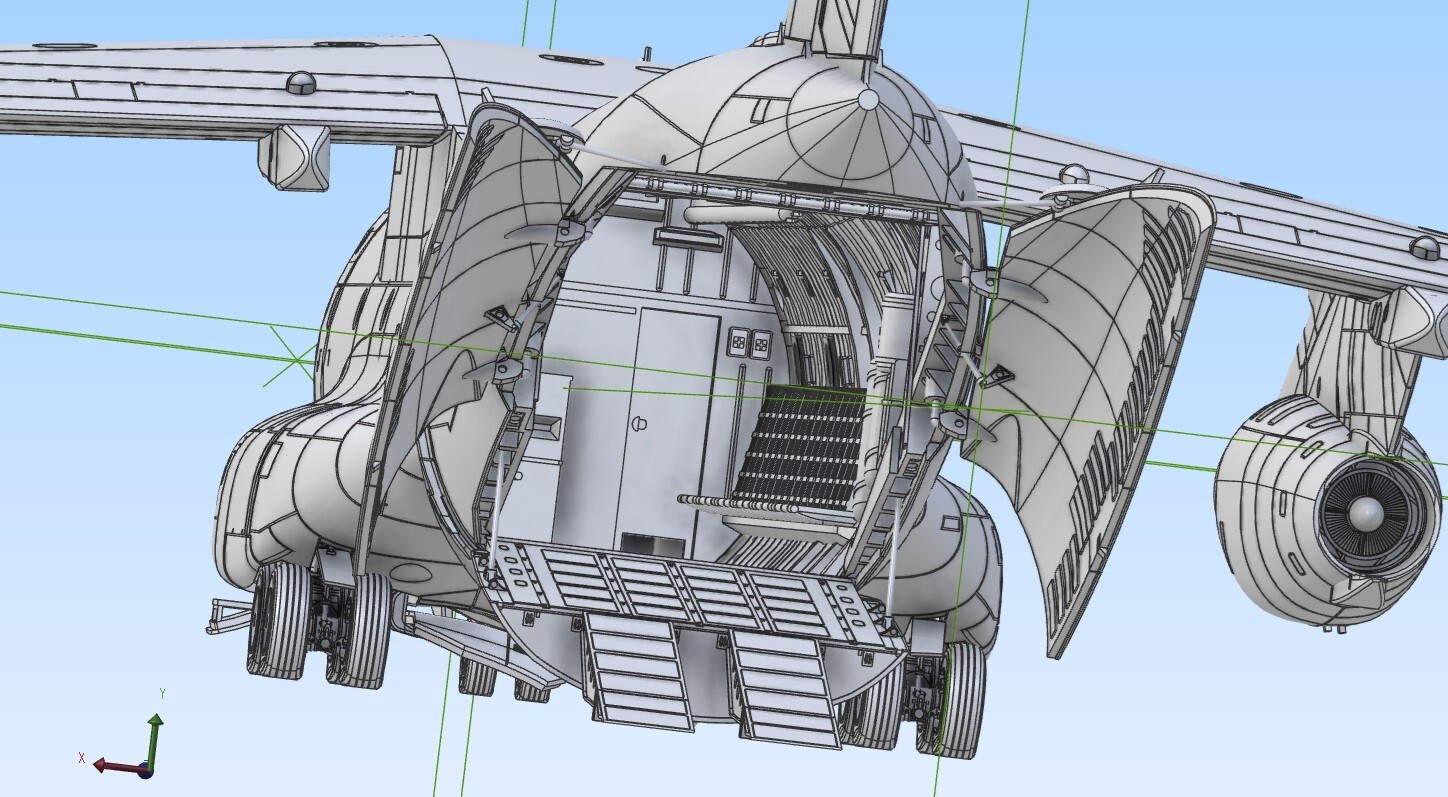This screenshot has width=1448, height=797.
Task: Click the twin square panel on bulkhead
Action: click(750, 344)
